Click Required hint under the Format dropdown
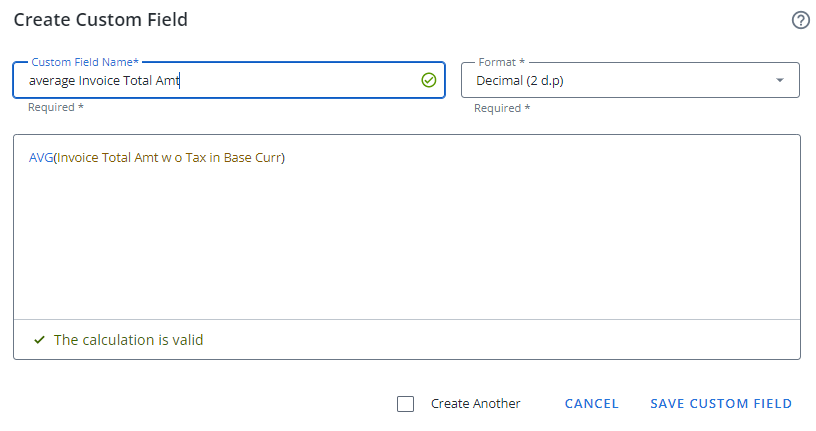 [x=502, y=108]
